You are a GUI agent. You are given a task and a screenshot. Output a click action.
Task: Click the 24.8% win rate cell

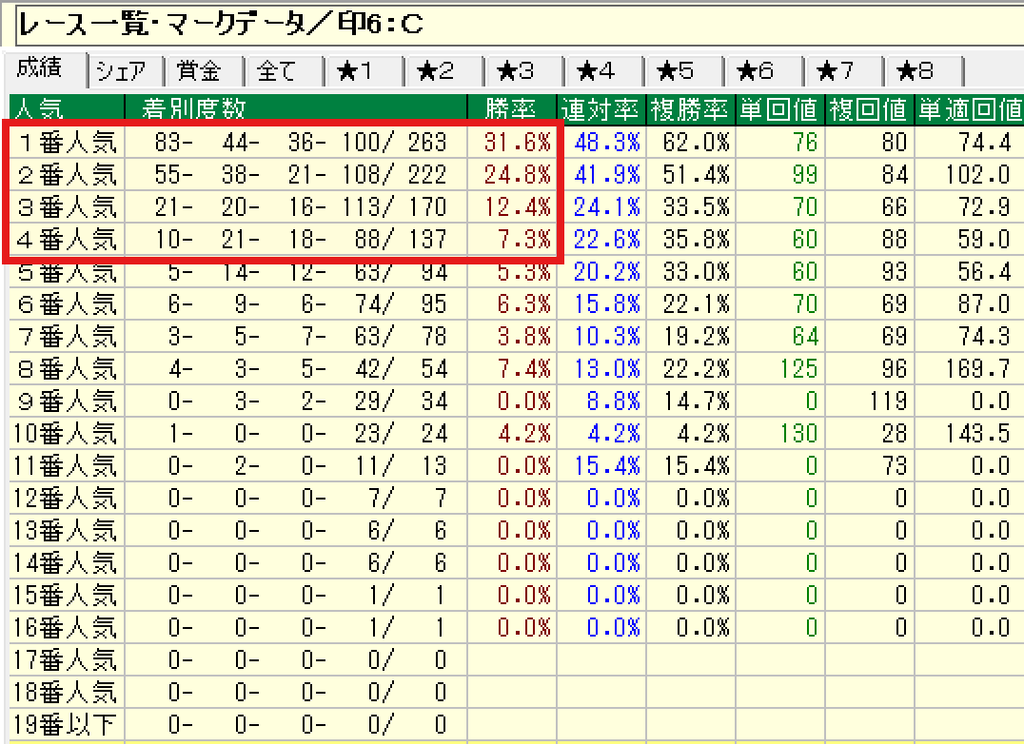(512, 174)
